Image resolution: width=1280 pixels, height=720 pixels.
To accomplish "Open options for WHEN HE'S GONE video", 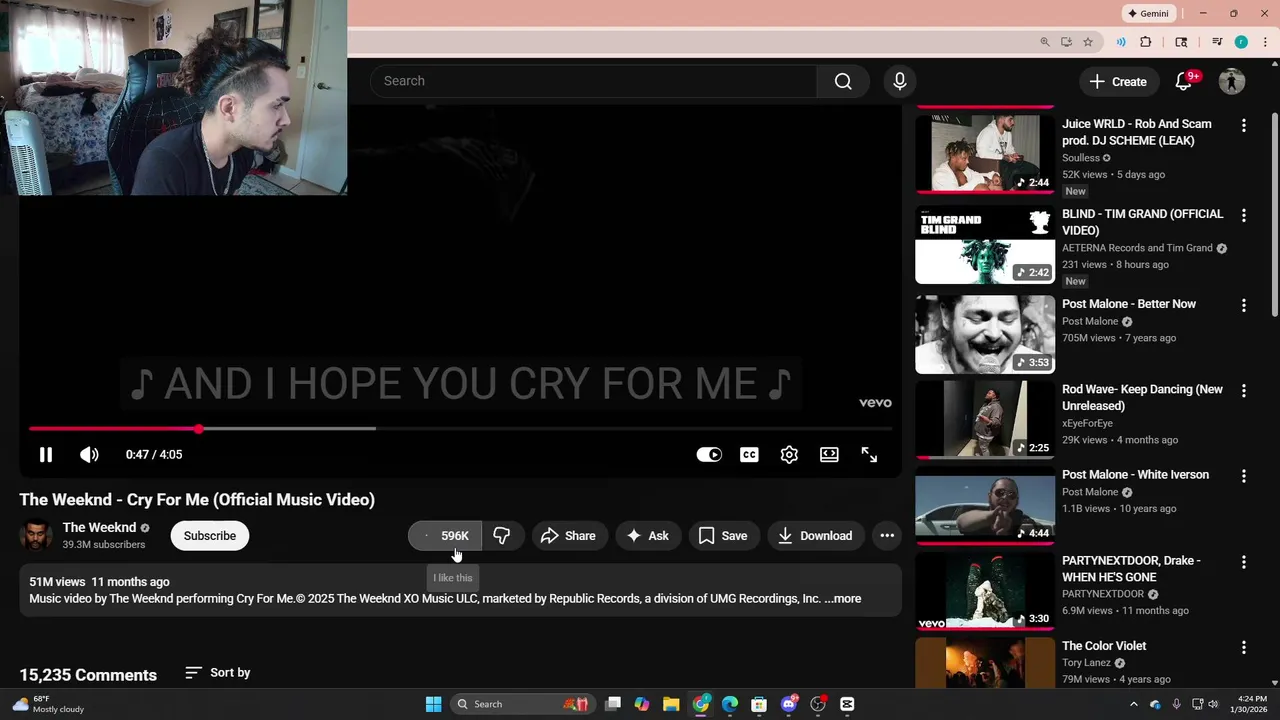I will (x=1244, y=563).
